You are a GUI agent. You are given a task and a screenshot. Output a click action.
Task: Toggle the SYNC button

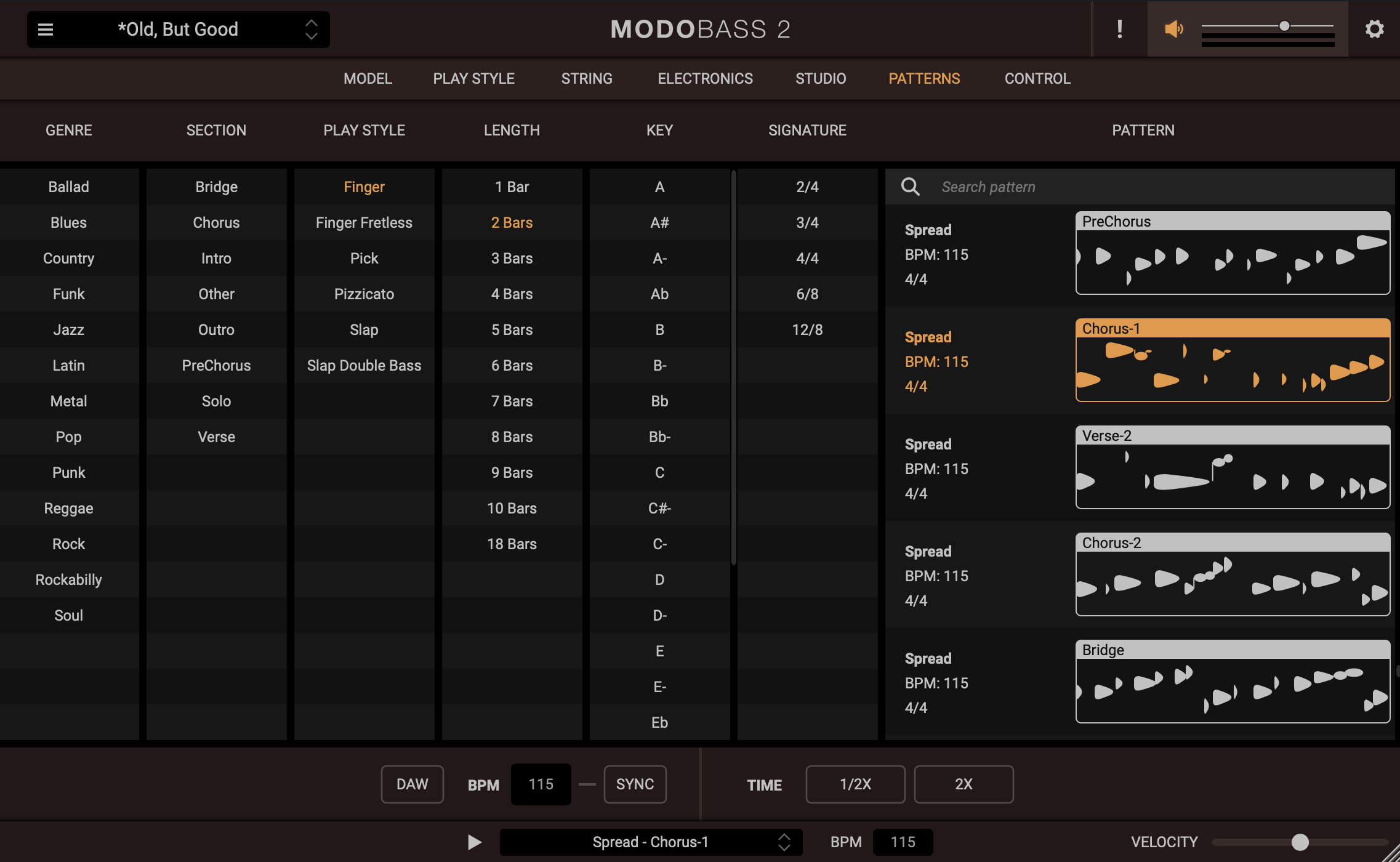coord(635,784)
